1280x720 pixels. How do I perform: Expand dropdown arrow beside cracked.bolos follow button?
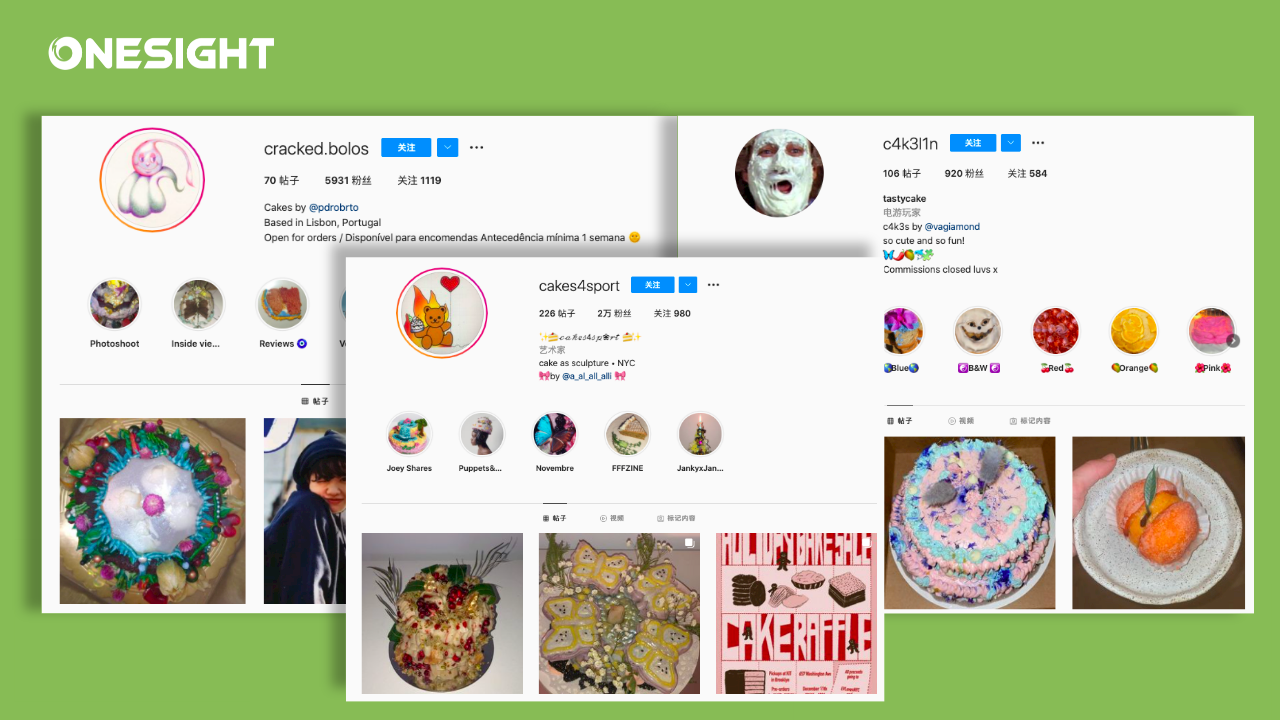[x=447, y=148]
